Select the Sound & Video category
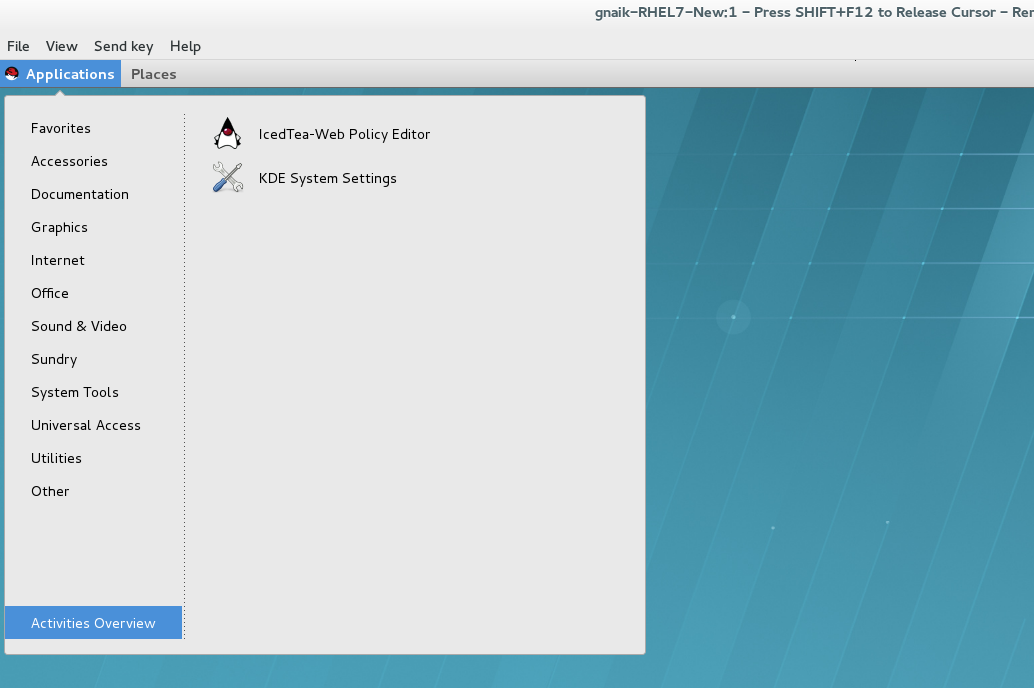 78,326
